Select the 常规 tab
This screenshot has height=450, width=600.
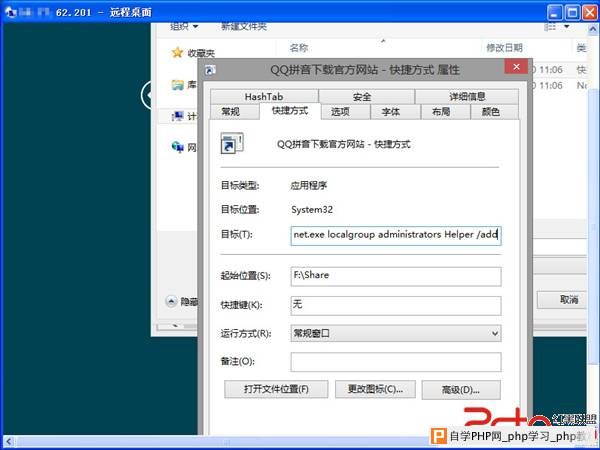[x=235, y=112]
